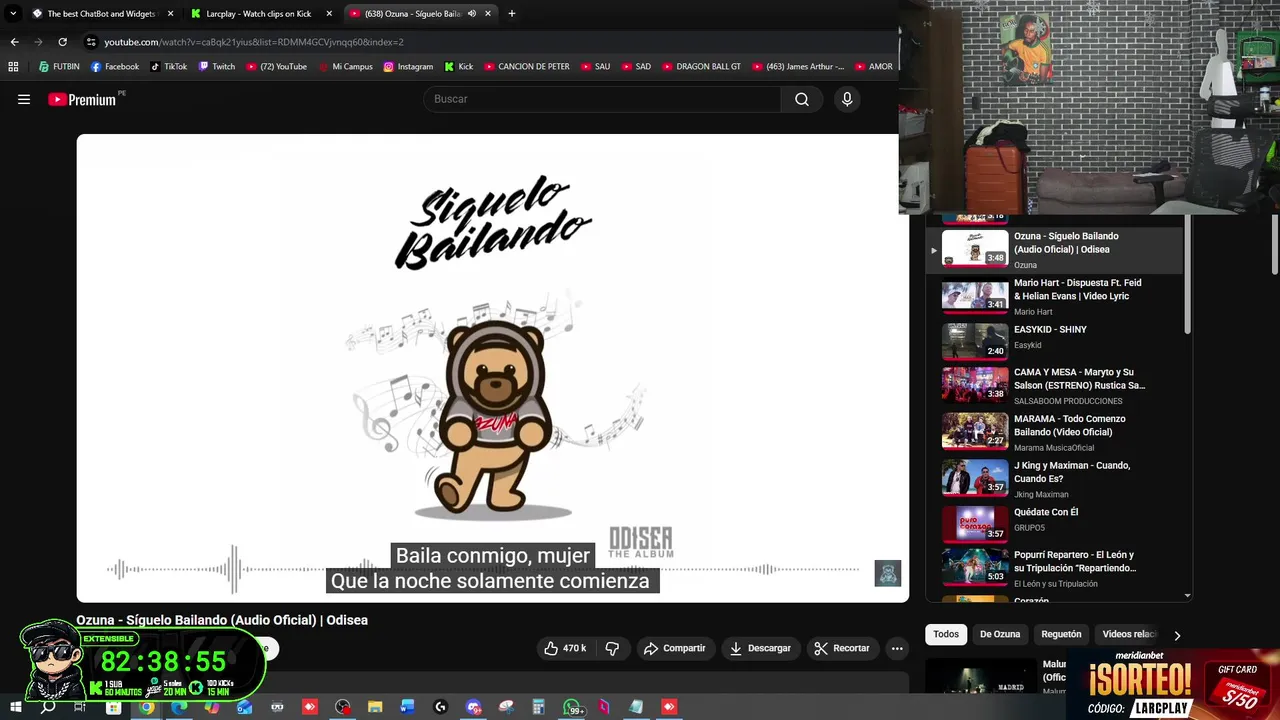
Task: Go to YouTube Premium home logo
Action: click(84, 99)
